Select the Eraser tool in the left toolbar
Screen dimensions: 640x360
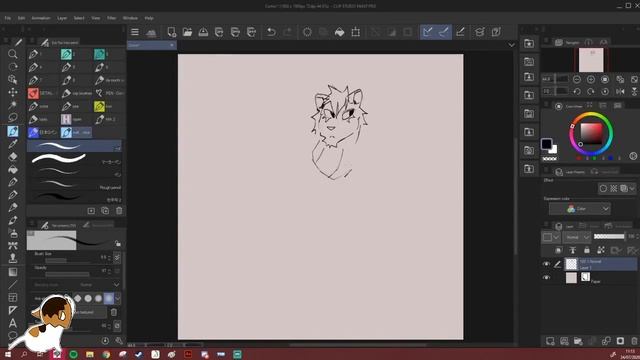coord(13,156)
